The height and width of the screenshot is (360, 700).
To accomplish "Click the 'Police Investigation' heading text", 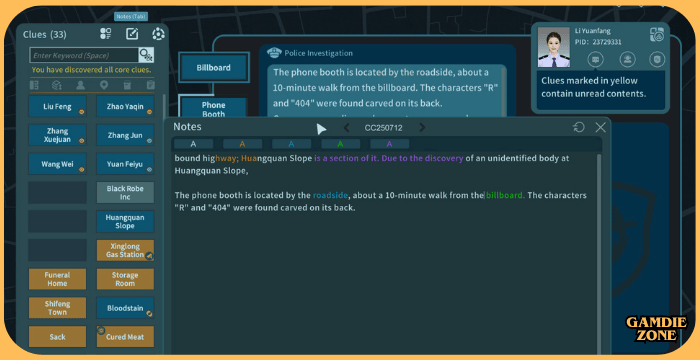I will click(x=318, y=53).
